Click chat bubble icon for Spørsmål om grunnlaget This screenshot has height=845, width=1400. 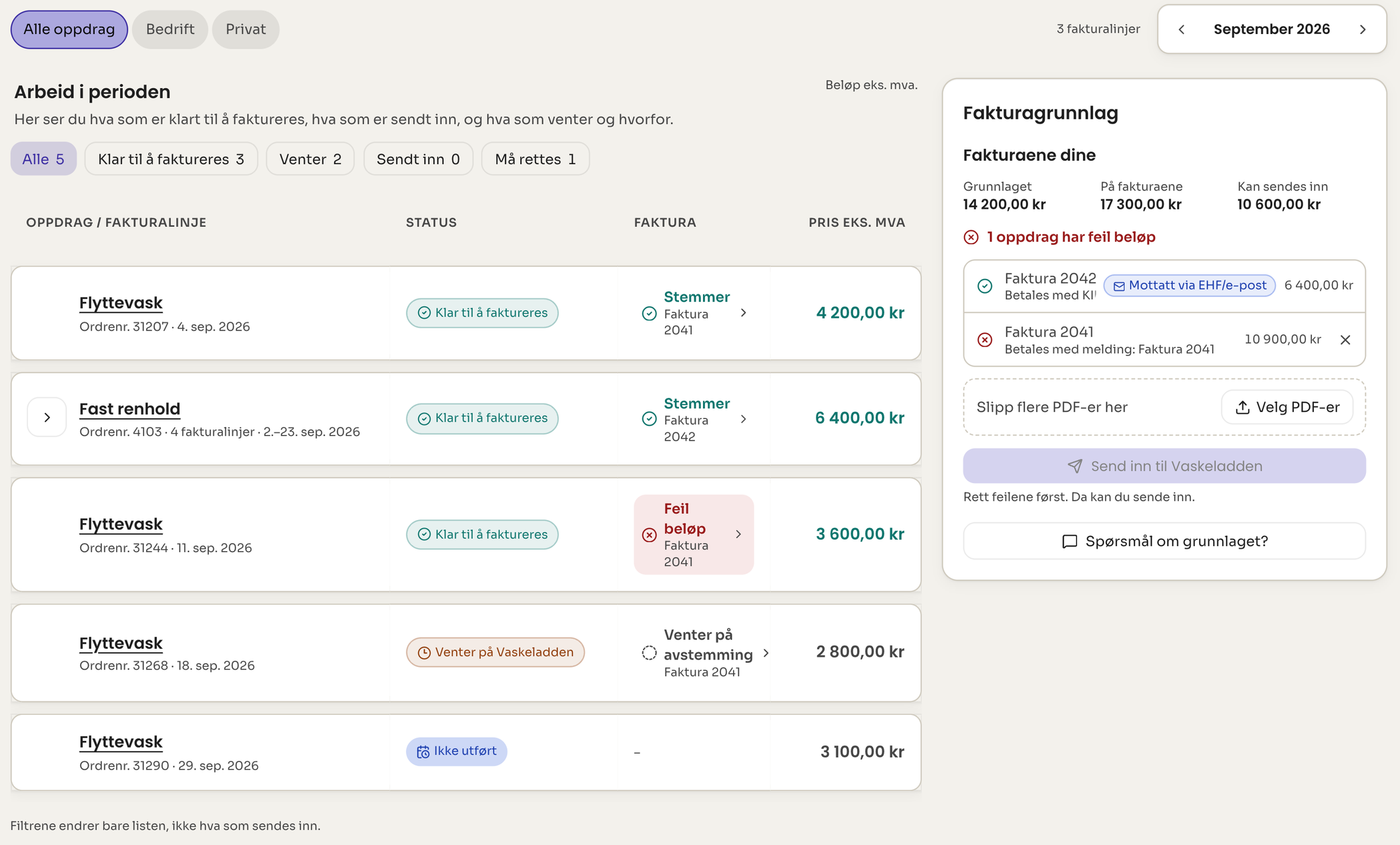[1069, 541]
